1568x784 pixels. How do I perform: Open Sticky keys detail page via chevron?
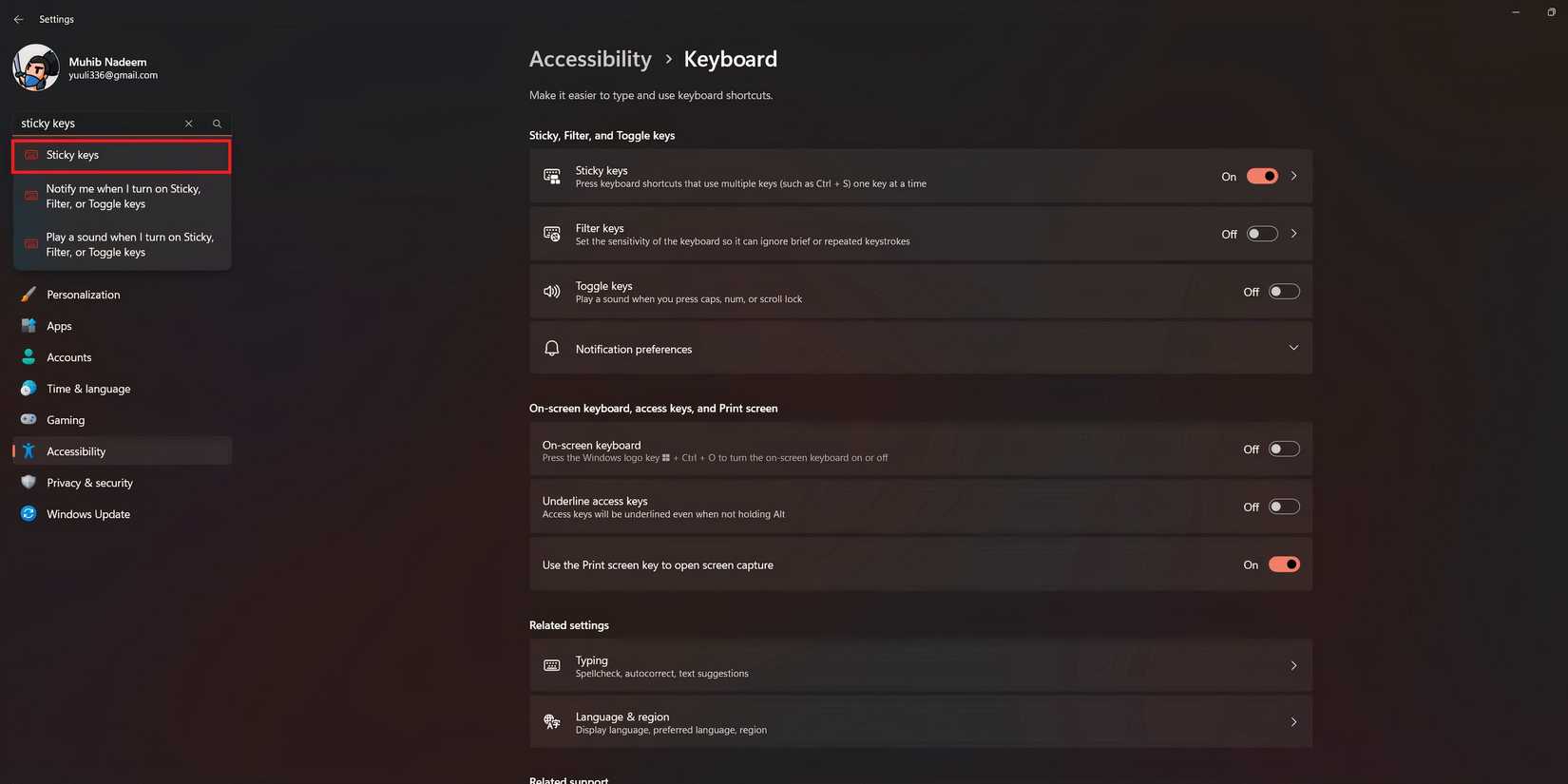(1293, 176)
